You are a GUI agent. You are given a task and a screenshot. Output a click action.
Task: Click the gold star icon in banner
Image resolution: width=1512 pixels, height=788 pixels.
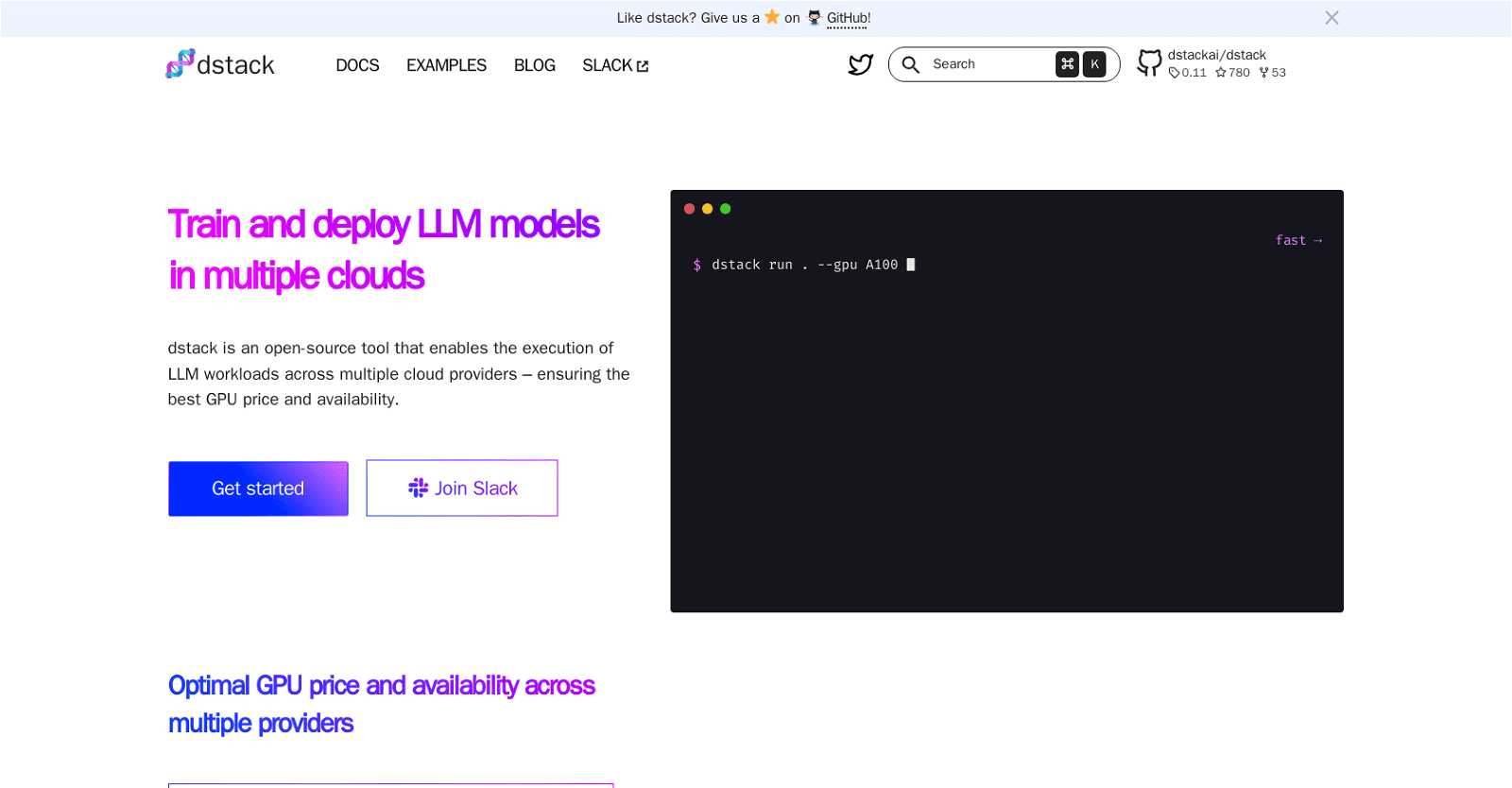(772, 17)
